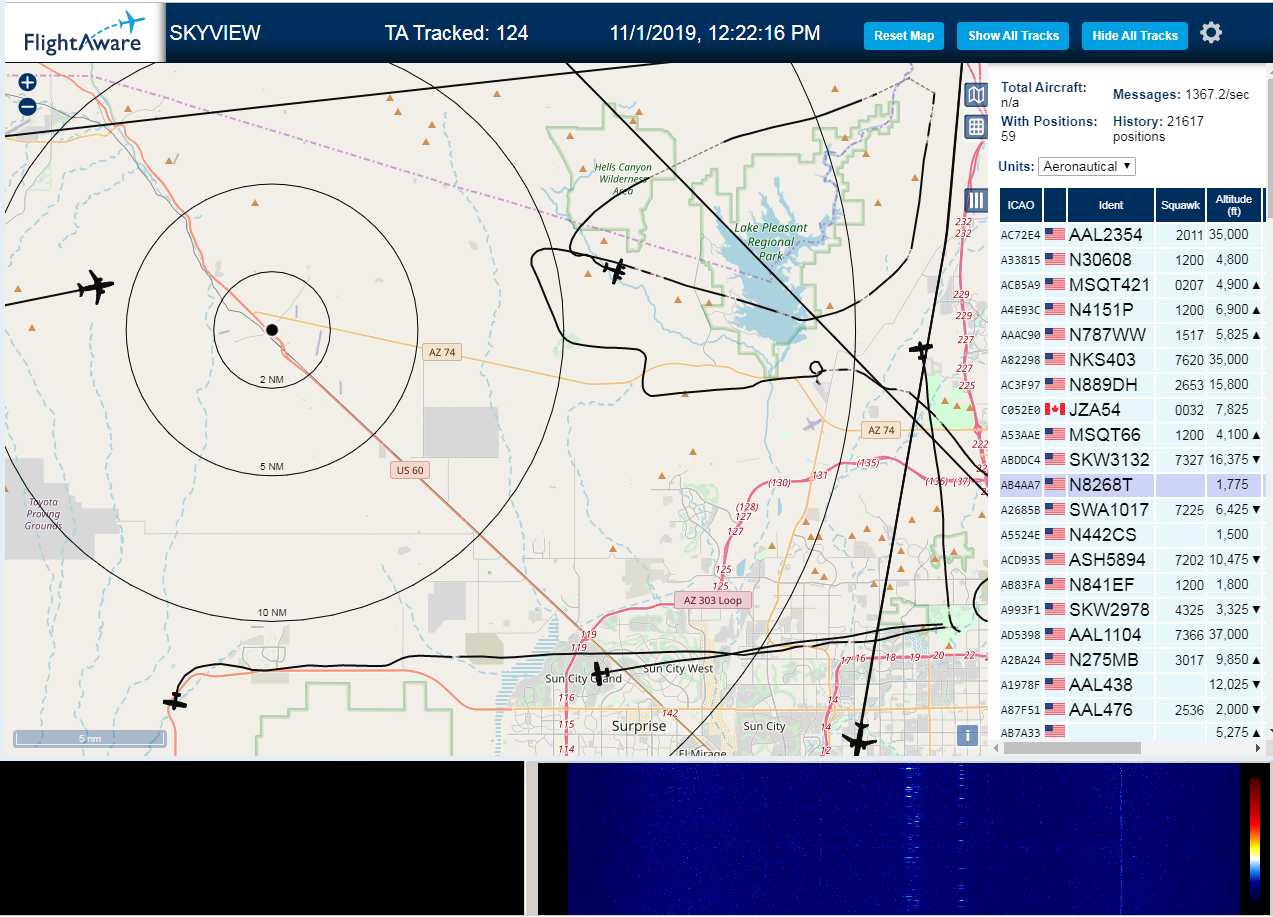Click the Messages rate 1367.2/sec text
Image resolution: width=1273 pixels, height=917 pixels.
point(1181,94)
